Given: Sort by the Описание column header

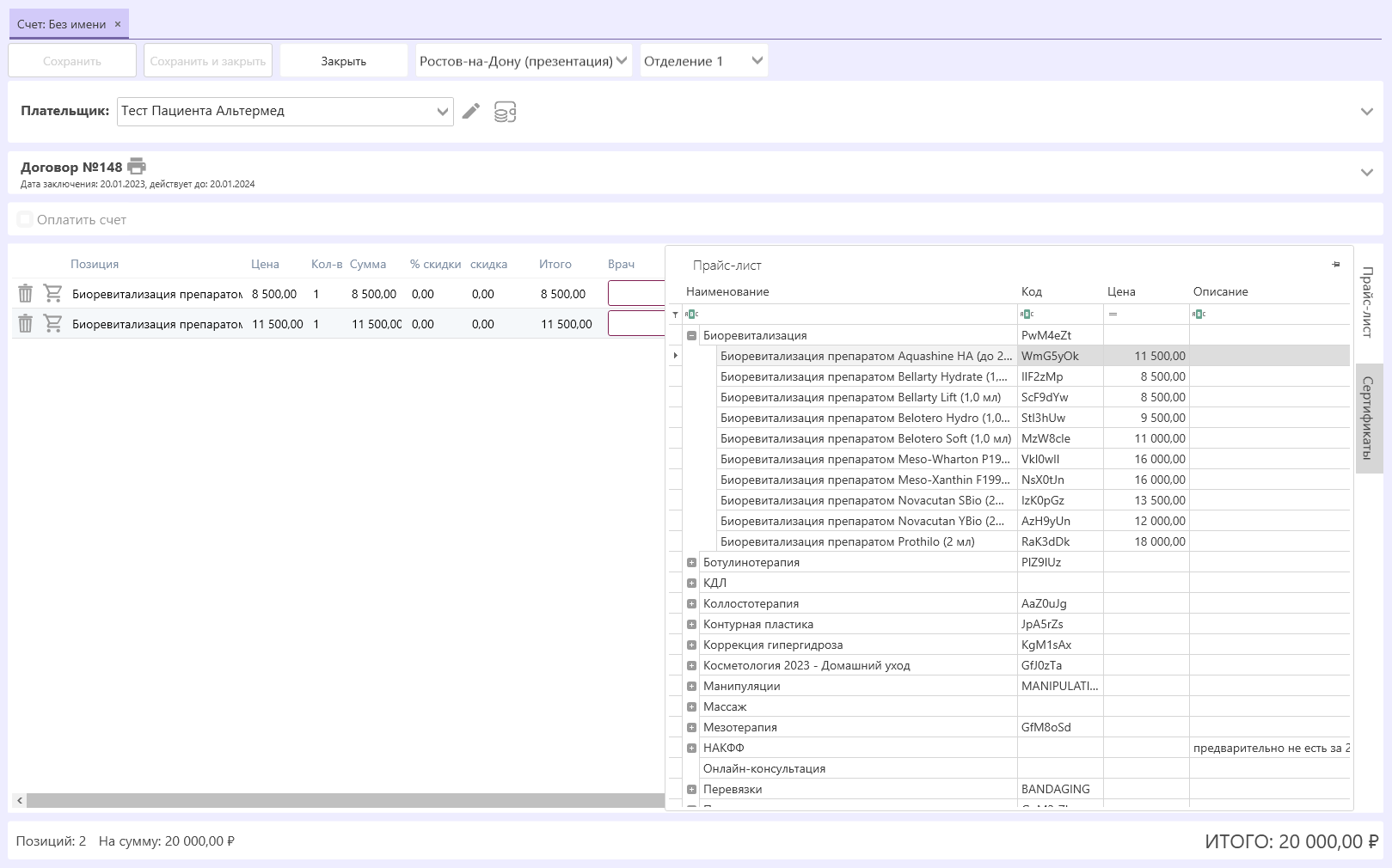Looking at the screenshot, I should click(1220, 291).
